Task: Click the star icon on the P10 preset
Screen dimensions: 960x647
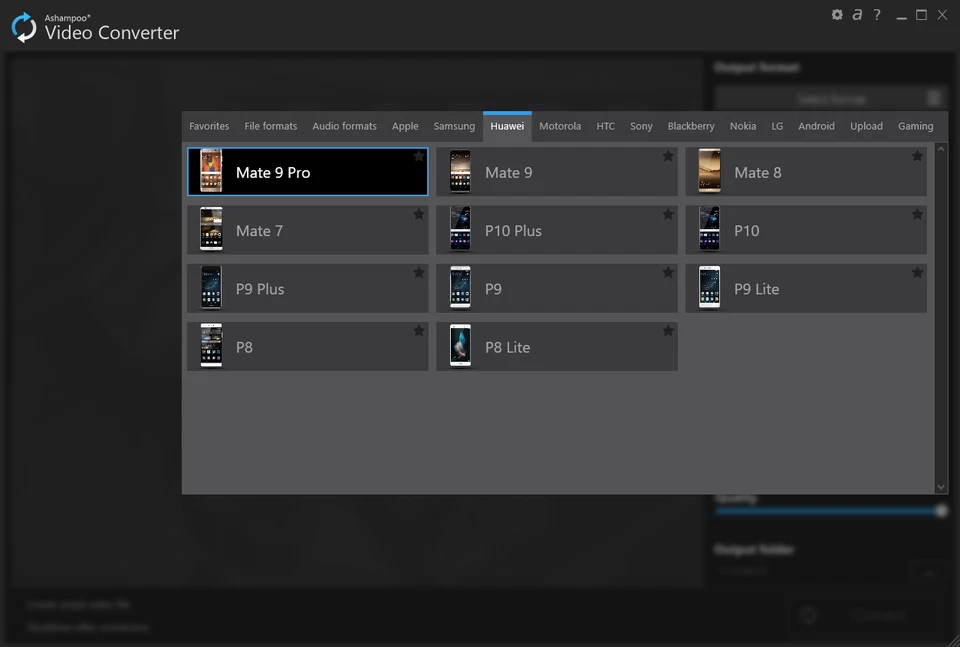Action: point(917,213)
